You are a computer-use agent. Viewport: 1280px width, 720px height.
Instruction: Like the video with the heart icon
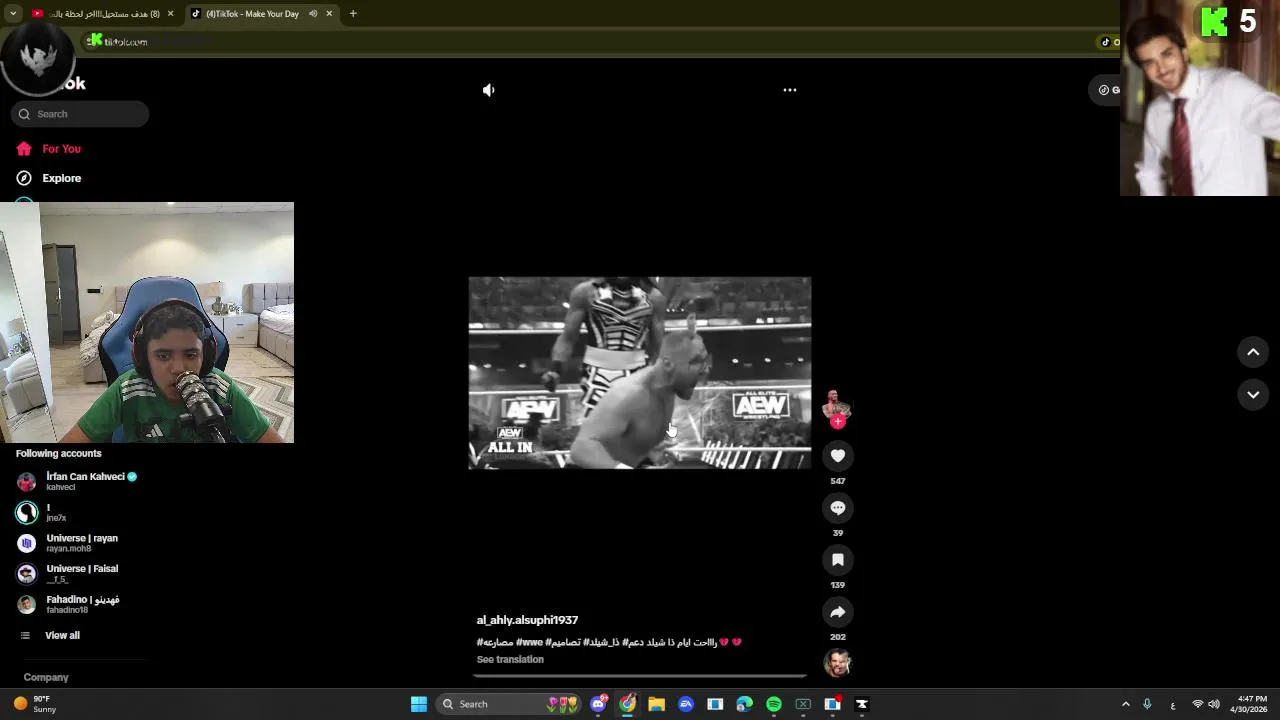837,456
